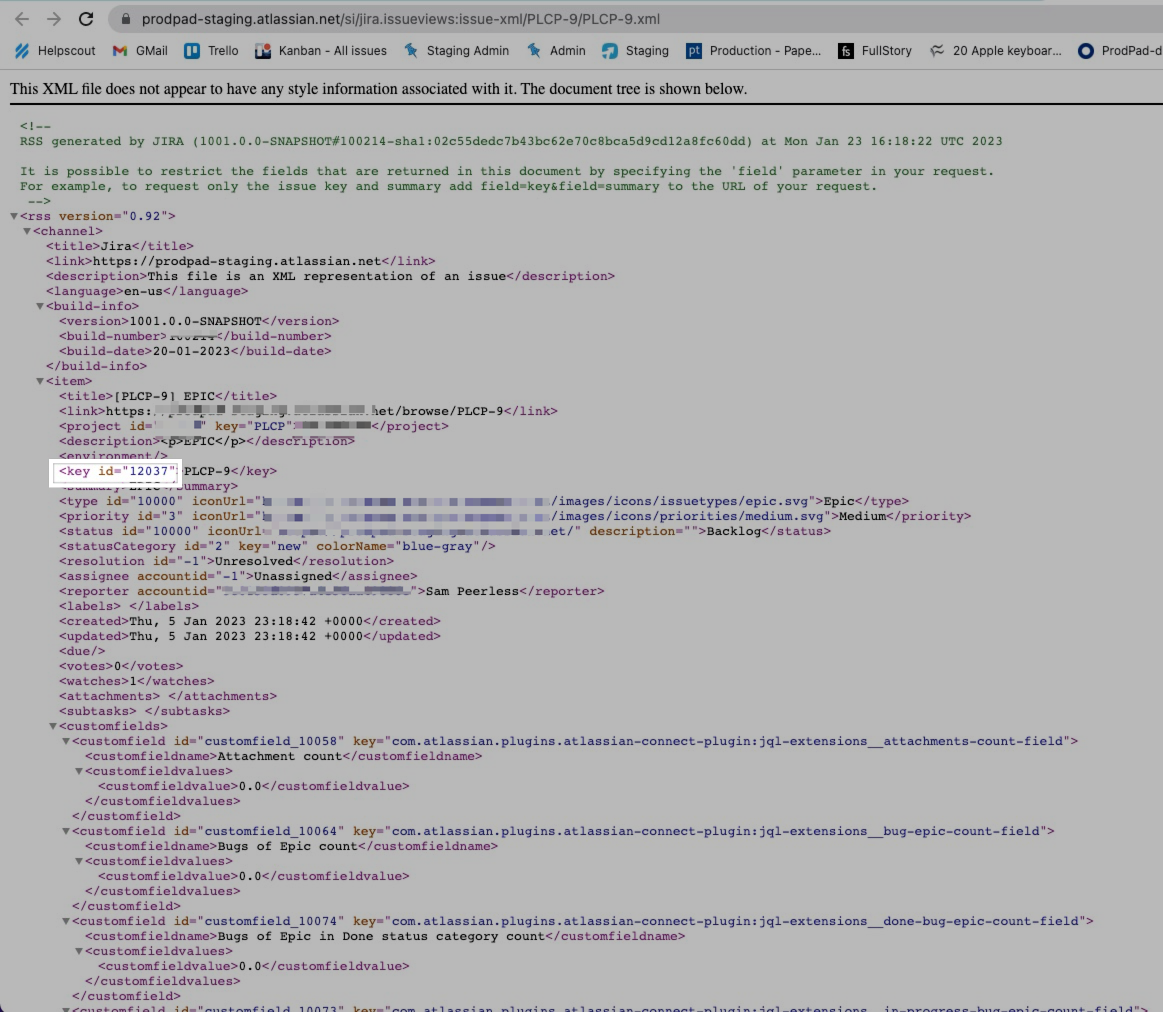Collapse the item node

pyautogui.click(x=40, y=381)
